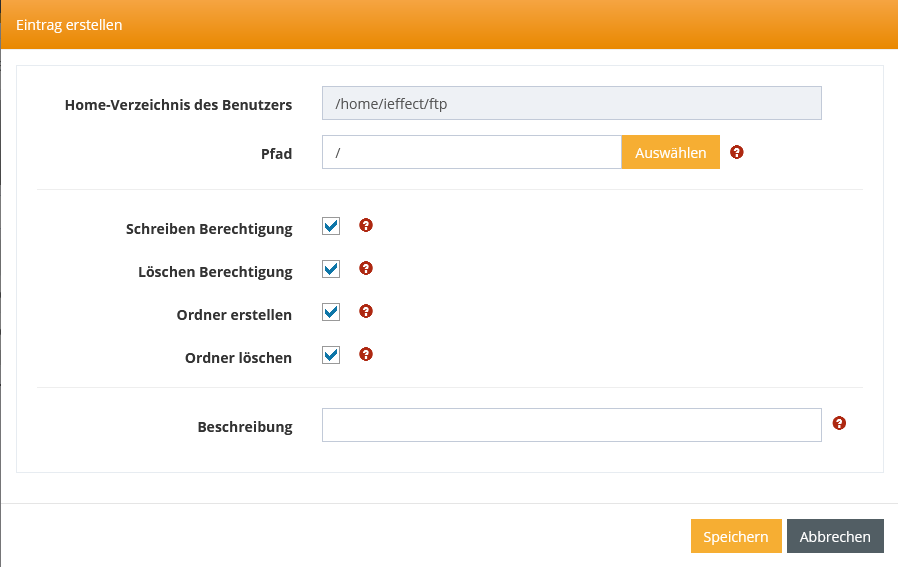
Task: Show help for Ordner löschen
Action: [x=366, y=354]
